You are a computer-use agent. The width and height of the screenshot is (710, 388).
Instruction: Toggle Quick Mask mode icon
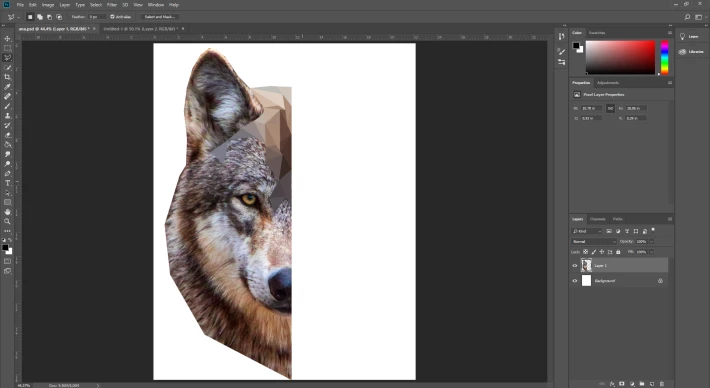7,261
